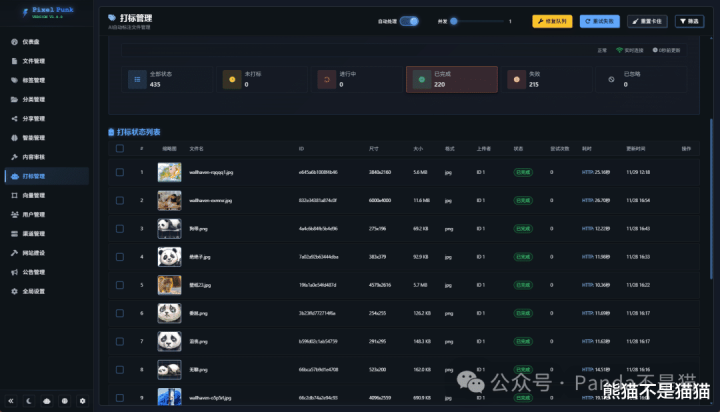This screenshot has height=412, width=720.
Task: Open 分享管理 in the sidebar
Action: click(32, 118)
